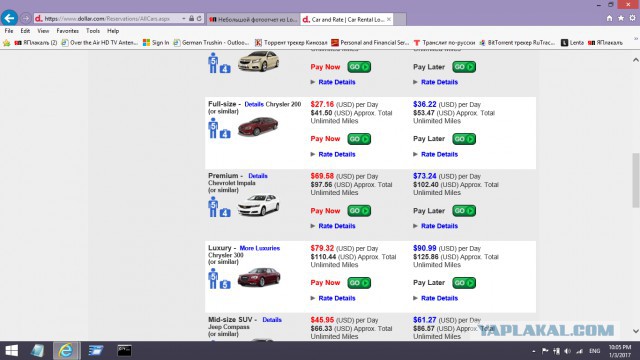Open the browser Home icon
Image resolution: width=640 pixels, height=360 pixels.
609,18
